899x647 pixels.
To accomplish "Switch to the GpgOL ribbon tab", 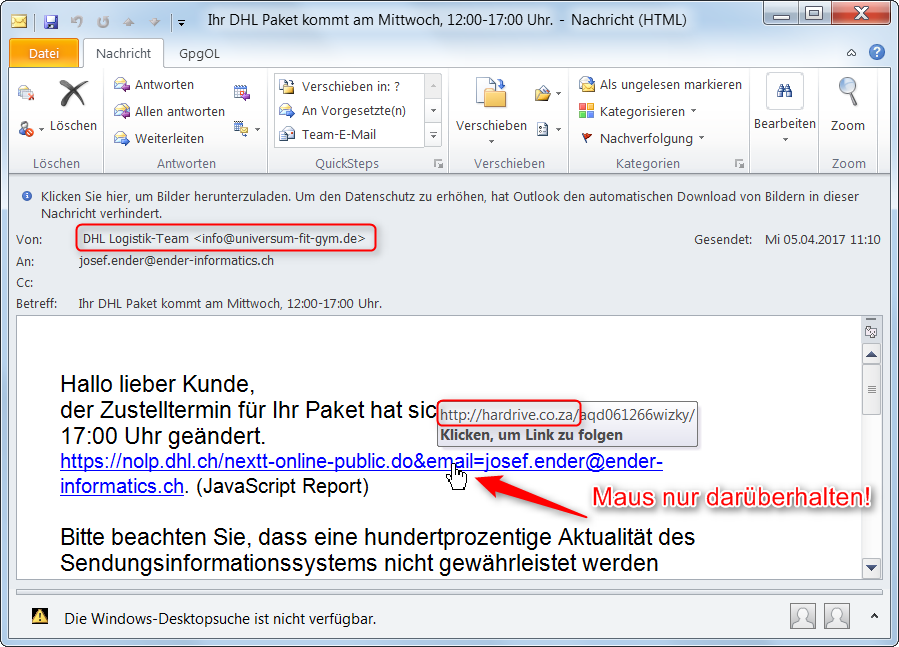I will pos(199,53).
